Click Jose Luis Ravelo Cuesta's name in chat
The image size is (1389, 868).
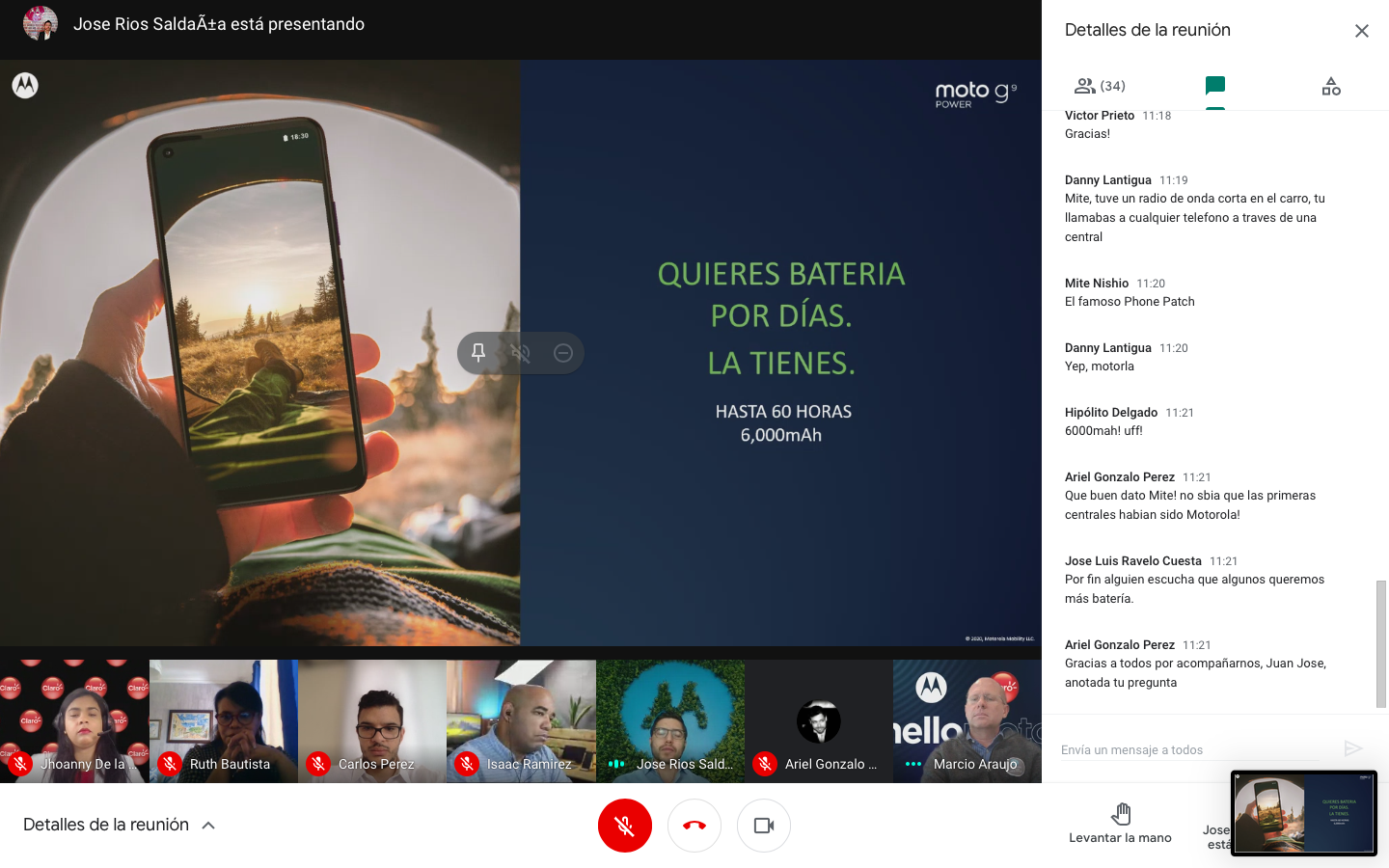click(1133, 561)
